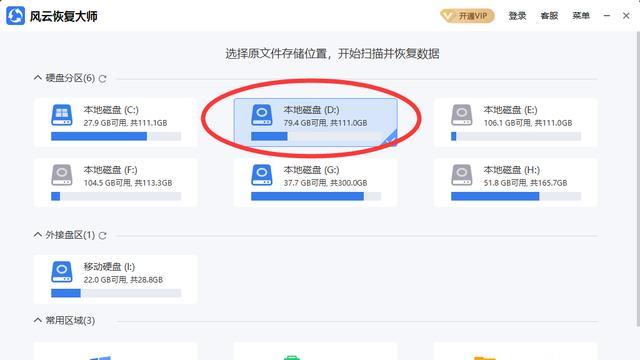This screenshot has height=360, width=640.
Task: Click the D: drive usage bar
Action: [316, 136]
